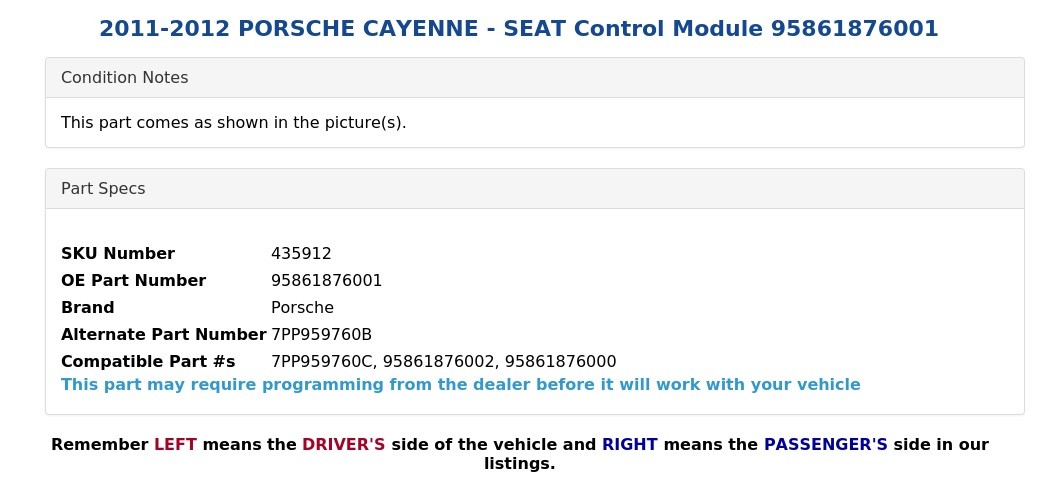Click compatible part 95861876000
The width and height of the screenshot is (1040, 489).
560,362
